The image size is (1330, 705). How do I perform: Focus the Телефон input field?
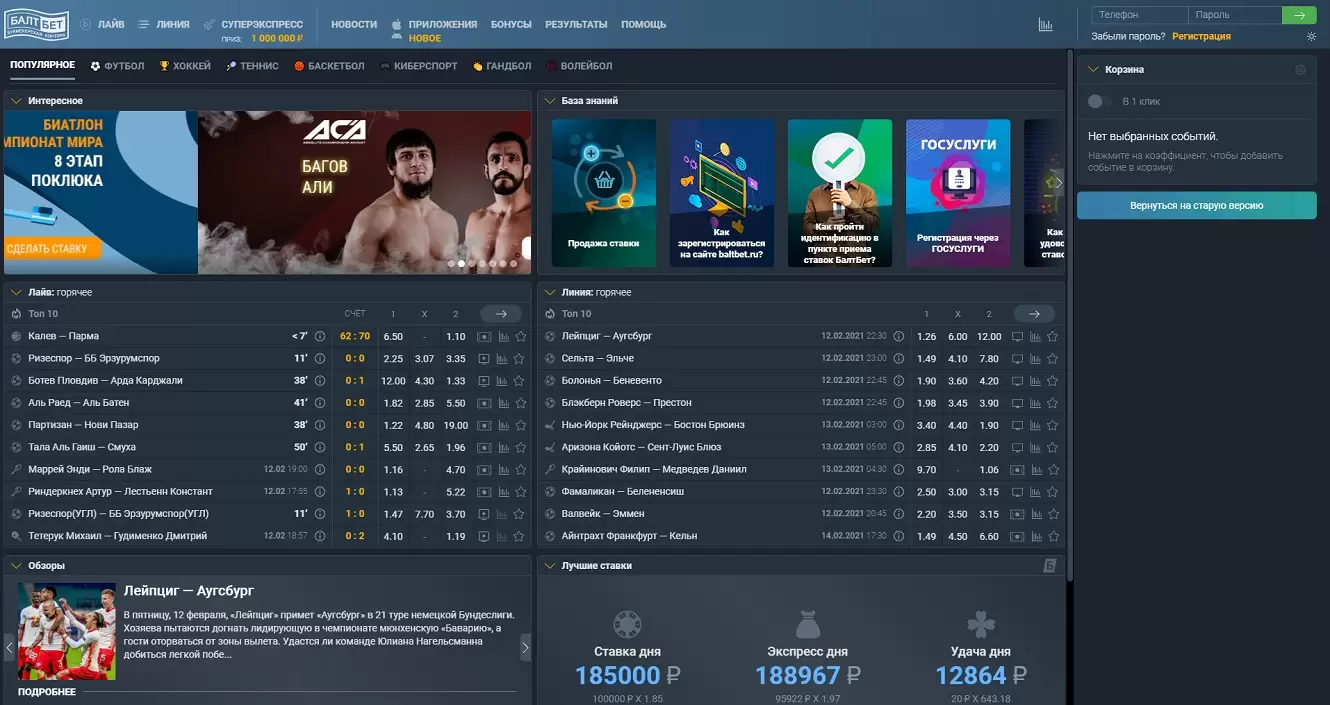(x=1139, y=16)
